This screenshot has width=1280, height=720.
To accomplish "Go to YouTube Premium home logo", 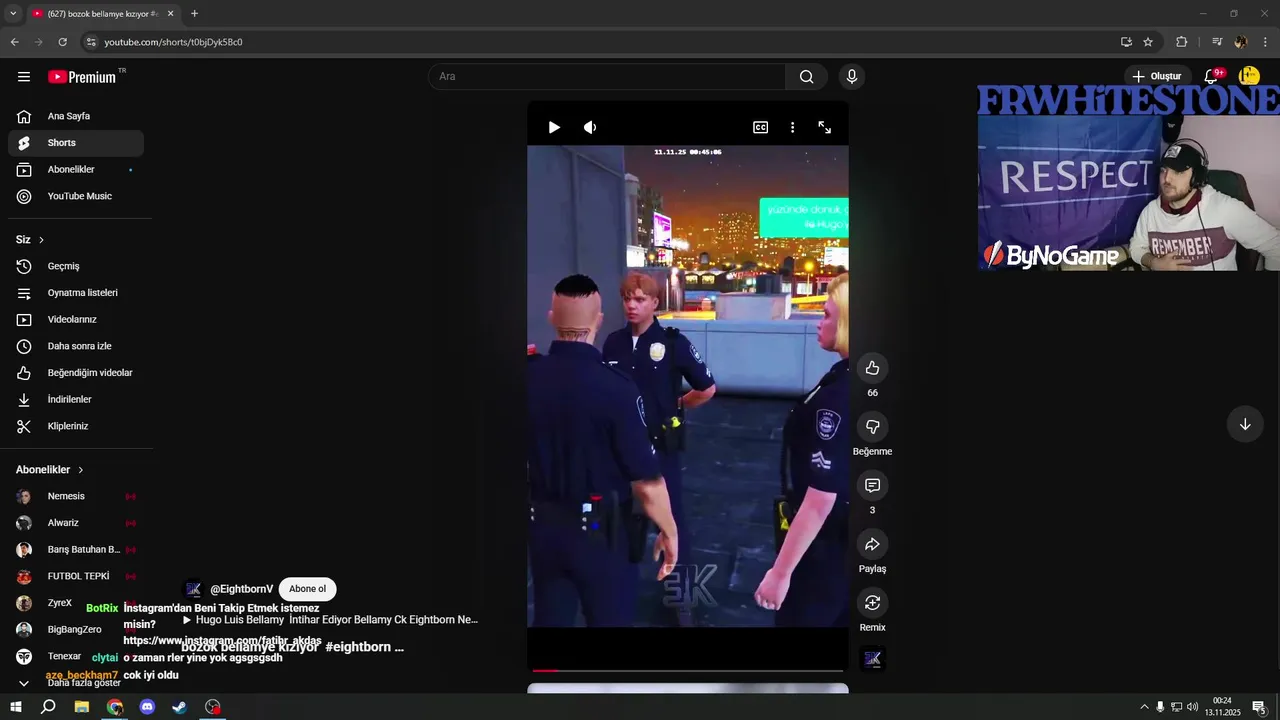I will 83,77.
